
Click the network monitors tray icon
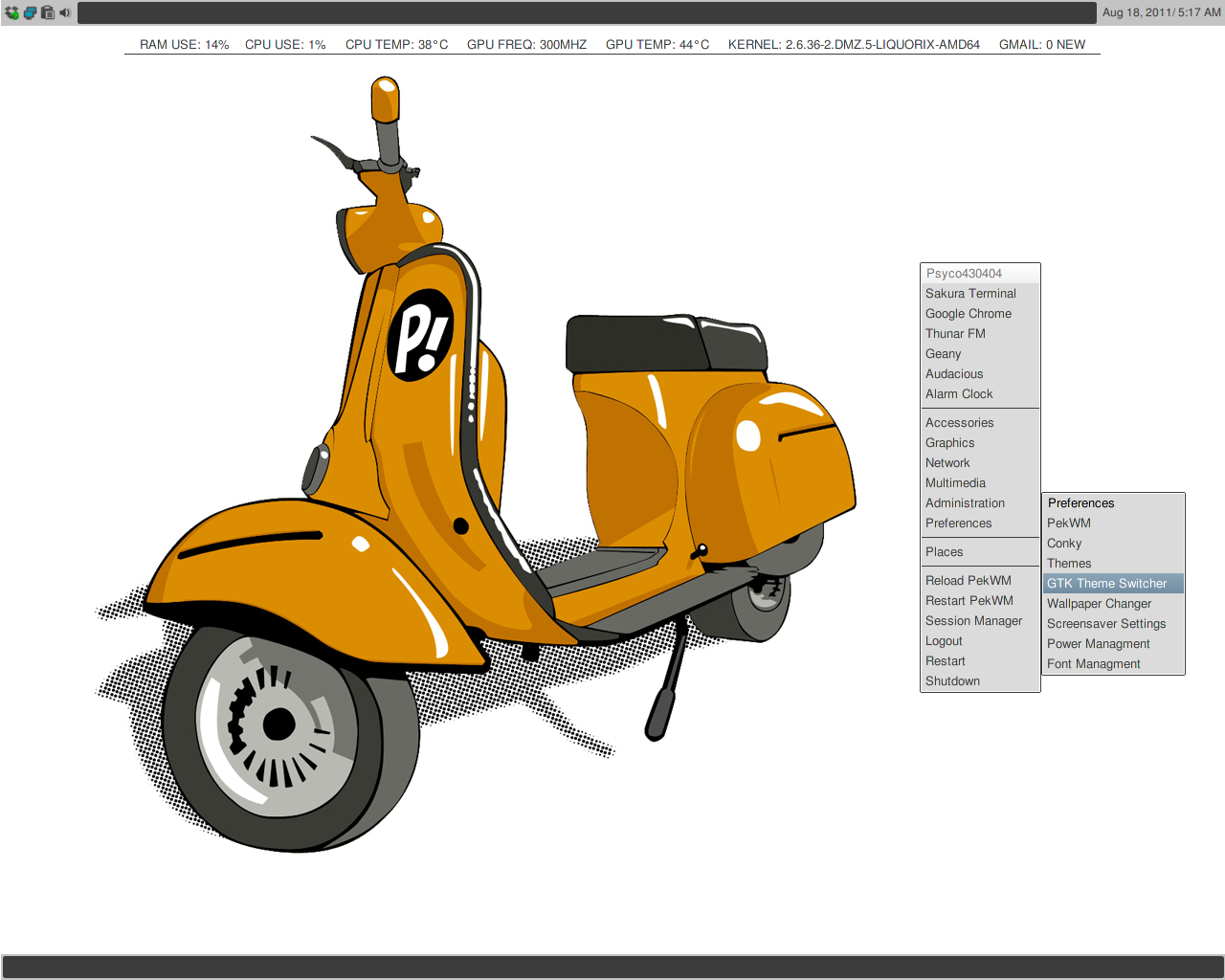(30, 12)
